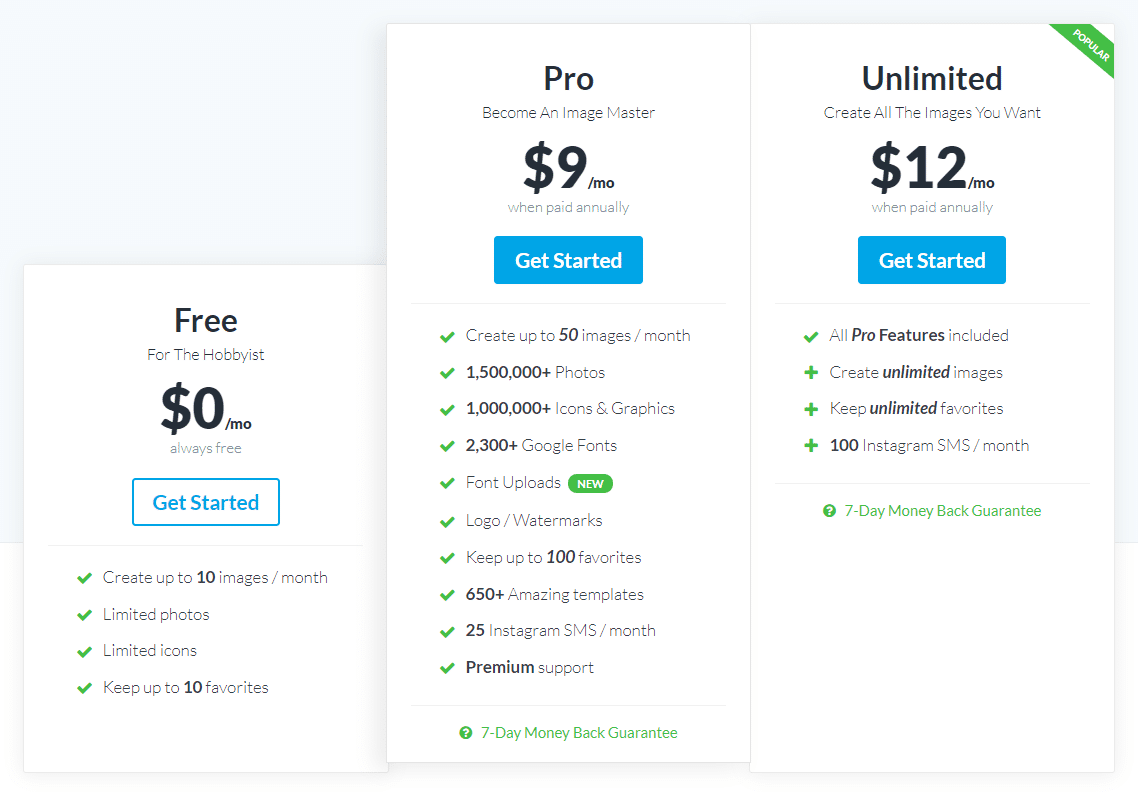Click the checkmark beside '2,300+ Google Fonts'
This screenshot has width=1138, height=792.
tap(447, 446)
